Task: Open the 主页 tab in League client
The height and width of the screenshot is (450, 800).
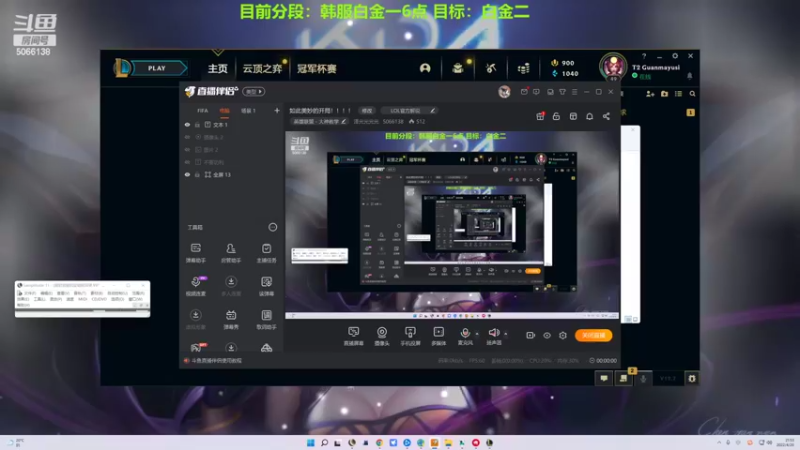Action: tap(217, 68)
